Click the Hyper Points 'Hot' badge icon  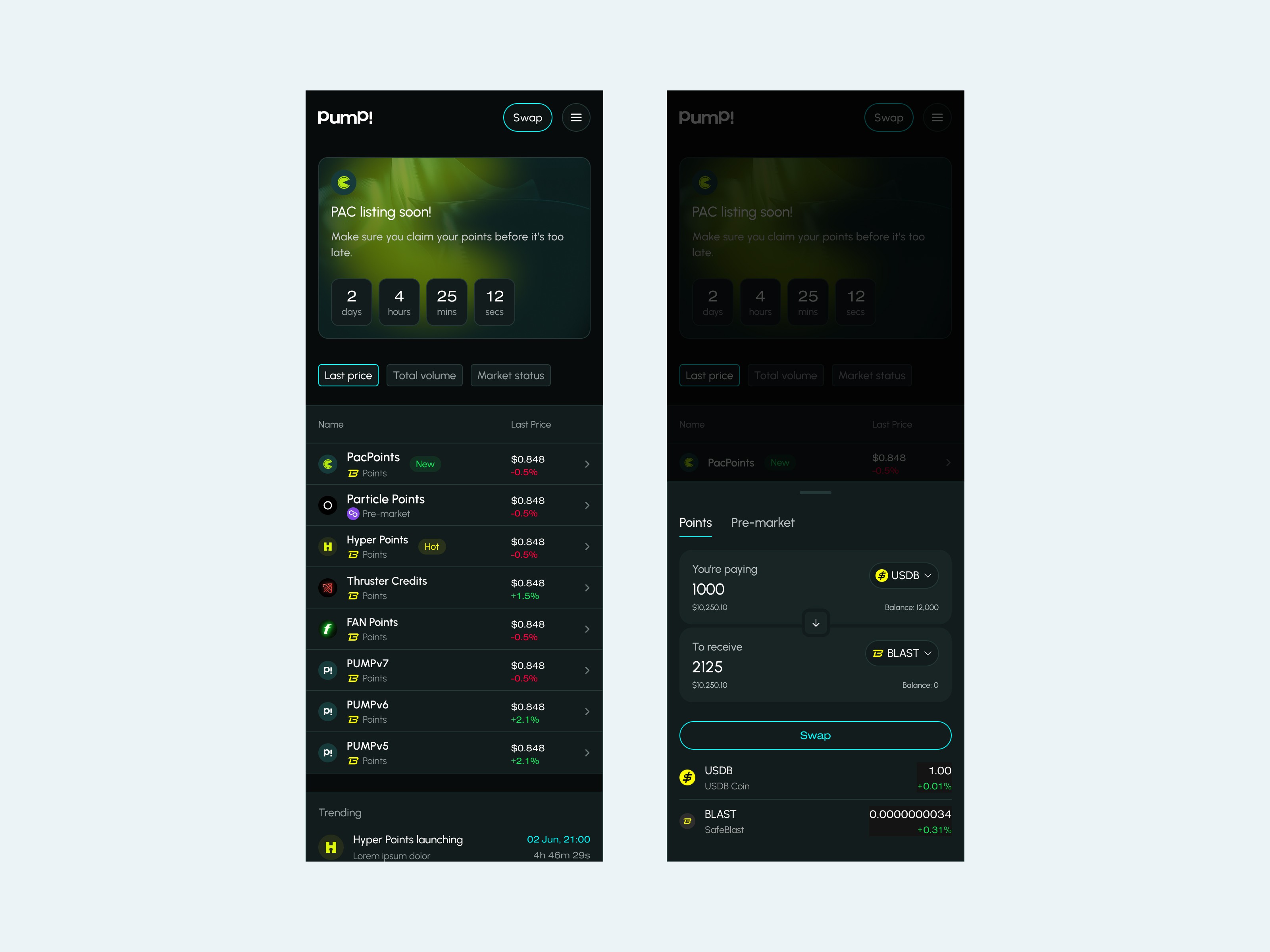[432, 546]
